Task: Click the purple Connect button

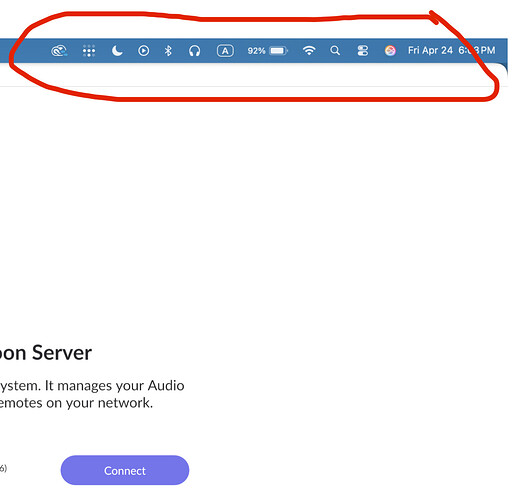Action: [x=125, y=470]
